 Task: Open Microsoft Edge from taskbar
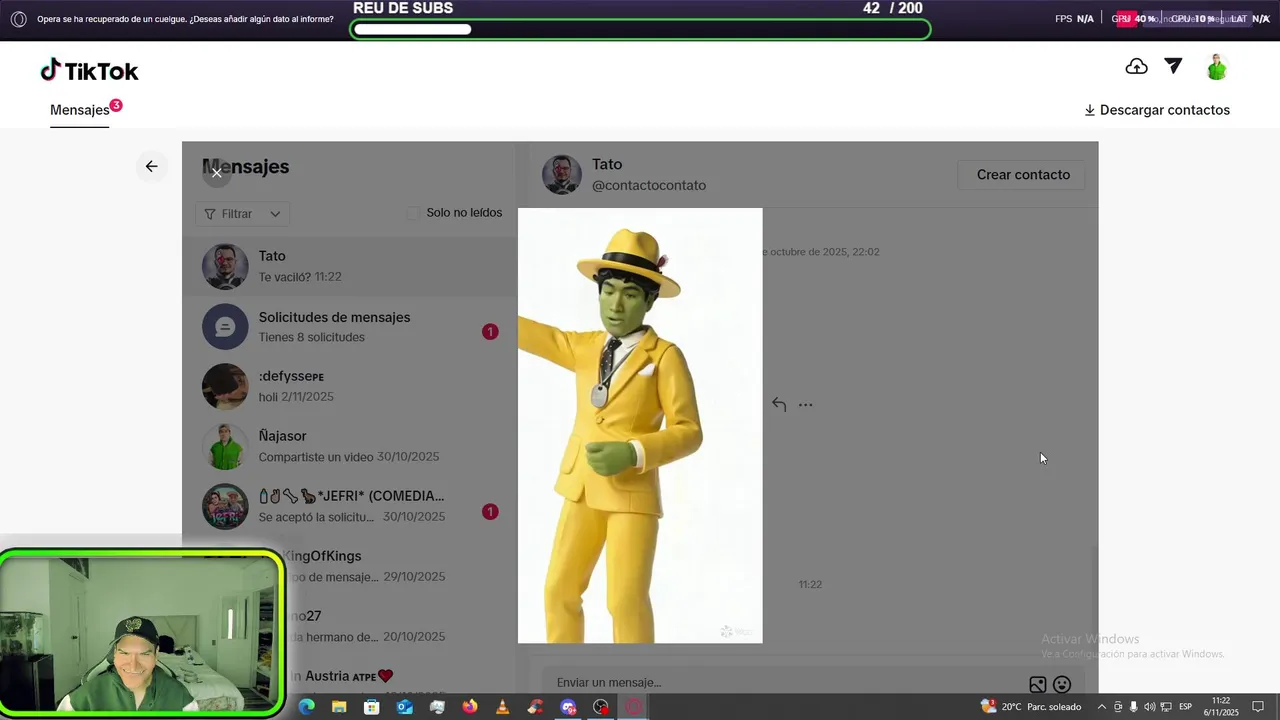[306, 707]
